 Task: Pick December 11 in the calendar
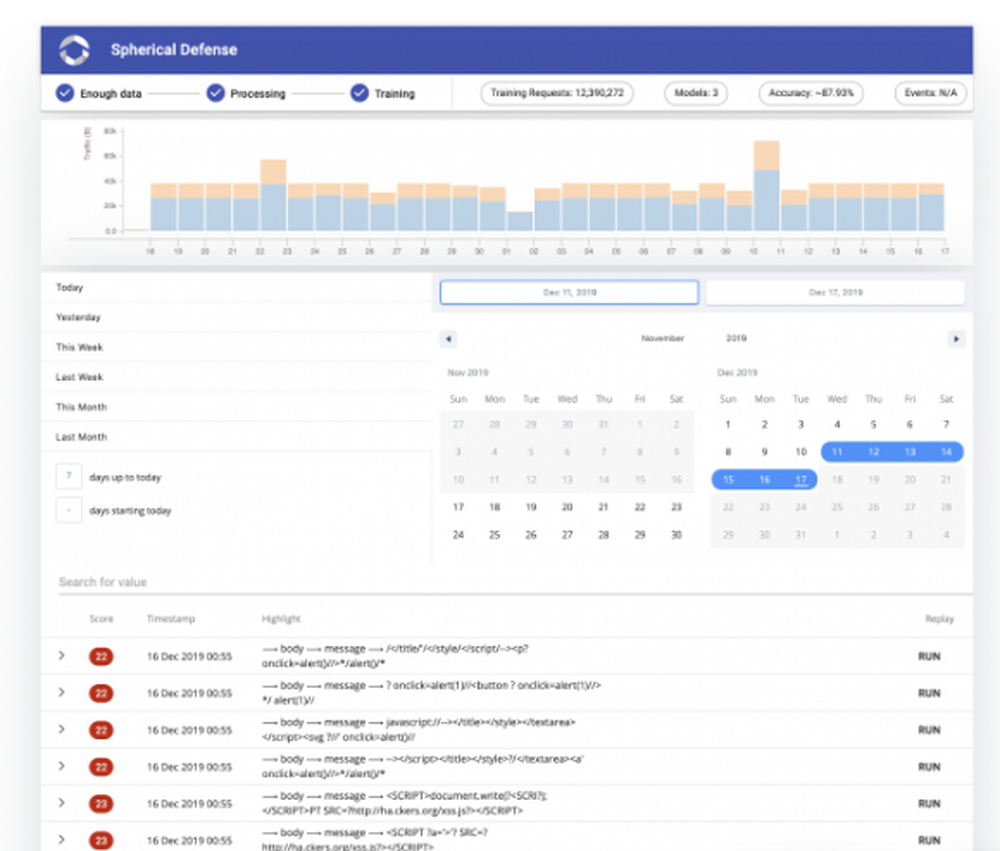click(837, 452)
